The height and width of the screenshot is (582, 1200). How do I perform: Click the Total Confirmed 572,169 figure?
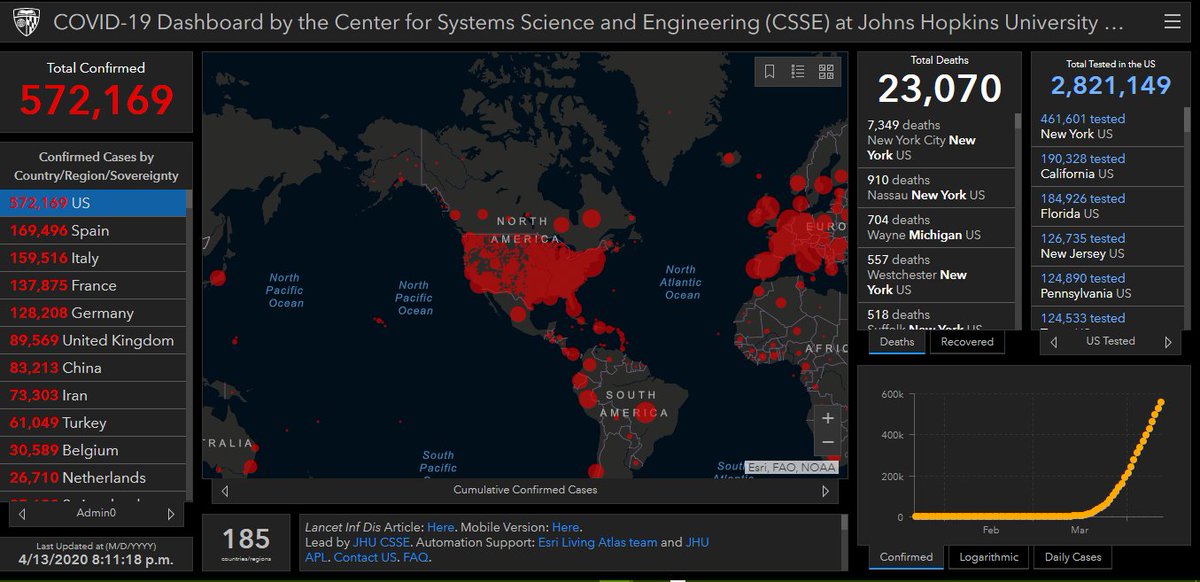[x=96, y=100]
